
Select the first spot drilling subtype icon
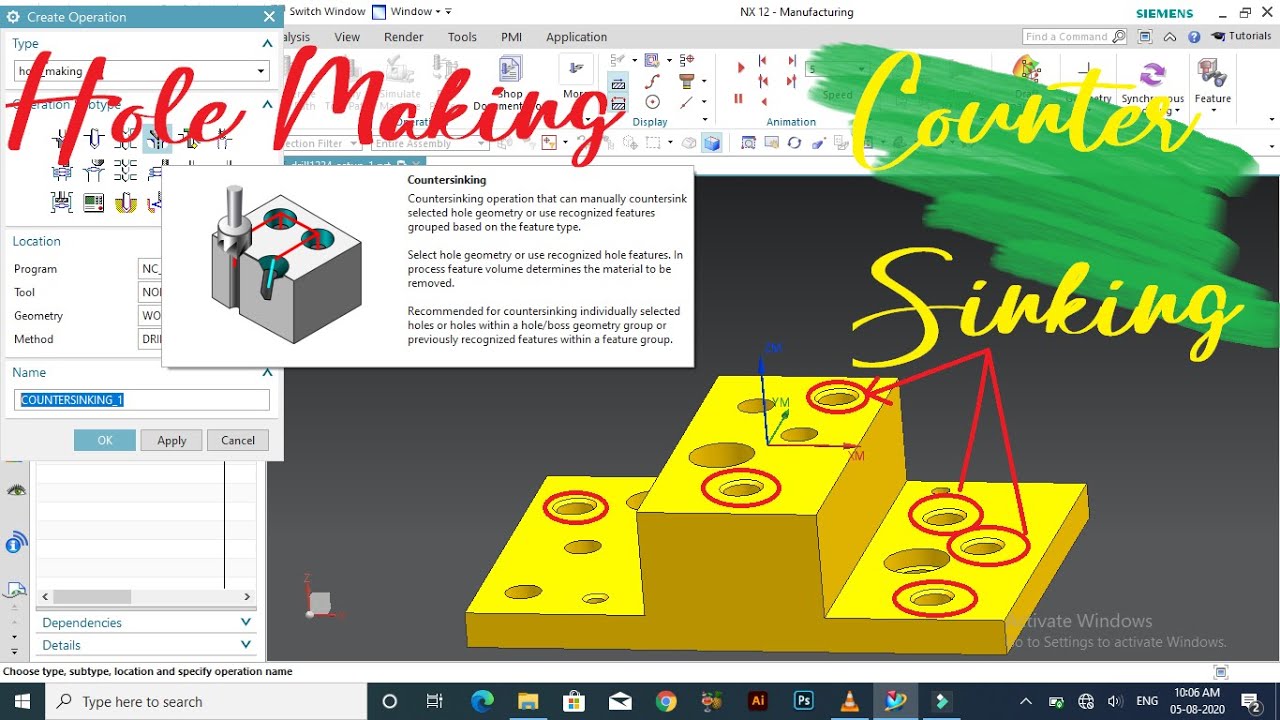coord(62,140)
